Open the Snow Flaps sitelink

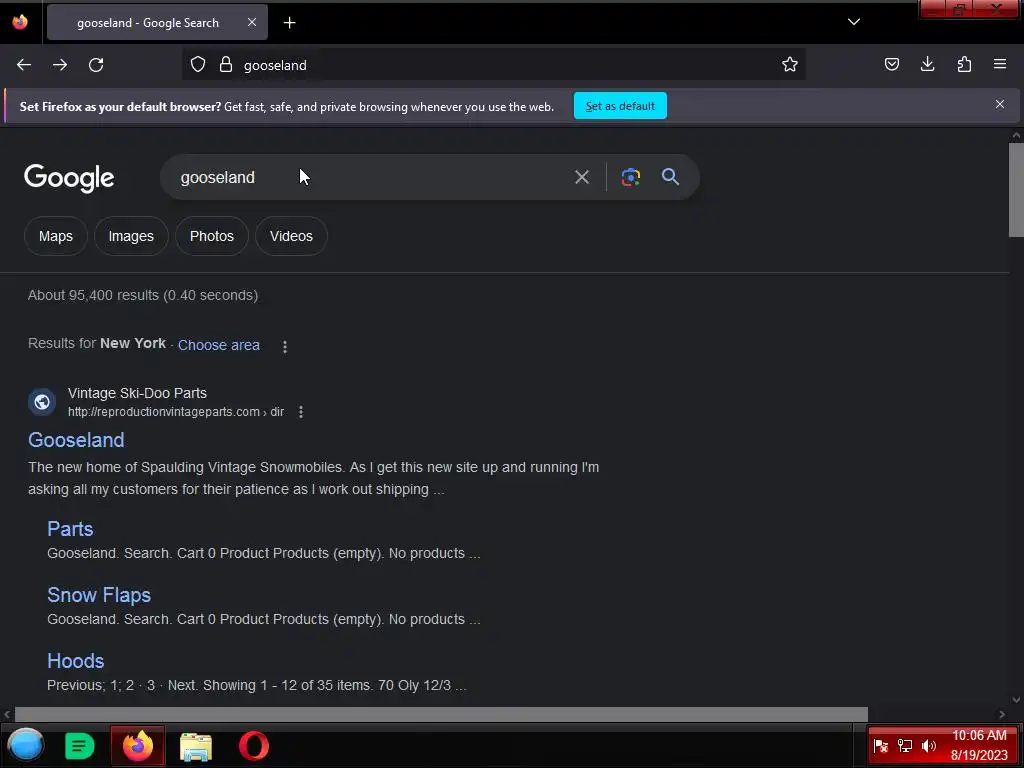click(99, 595)
